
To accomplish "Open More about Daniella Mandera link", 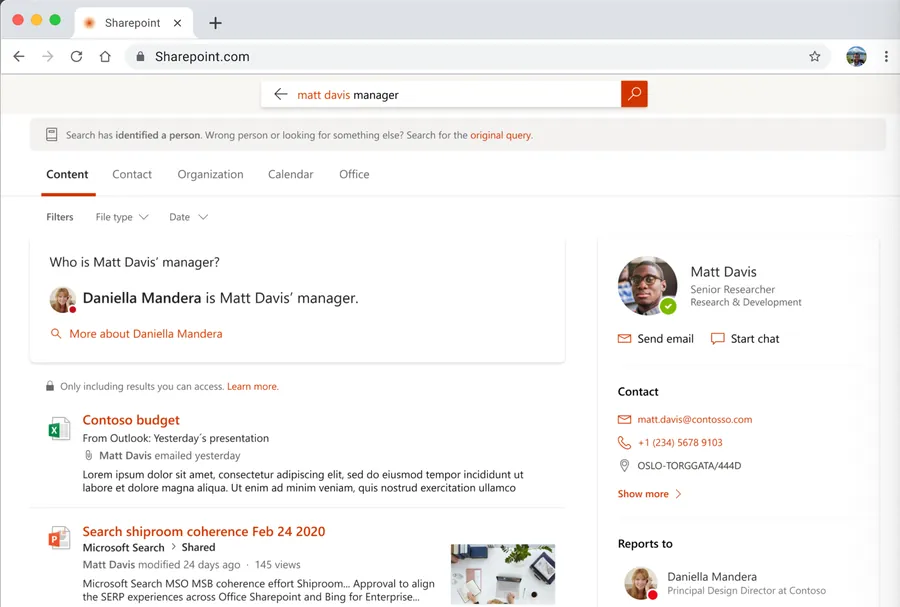I will pos(146,334).
